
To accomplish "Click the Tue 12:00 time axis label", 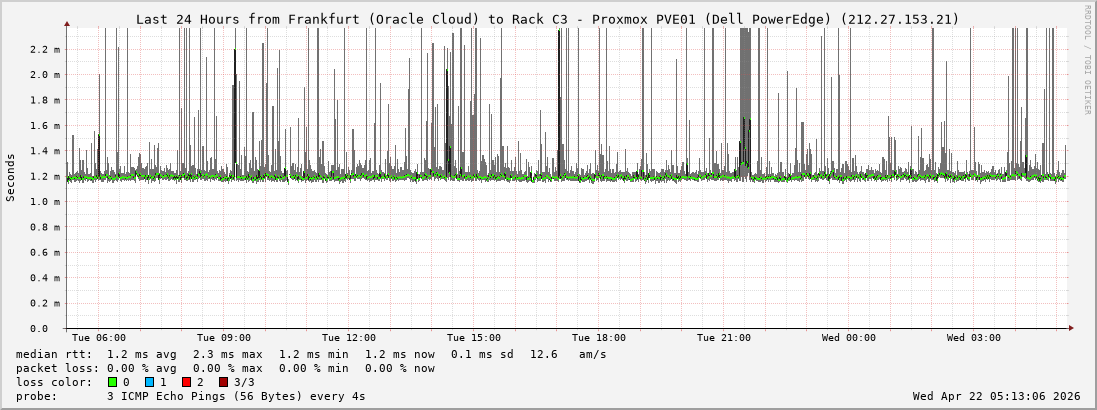I will (349, 338).
